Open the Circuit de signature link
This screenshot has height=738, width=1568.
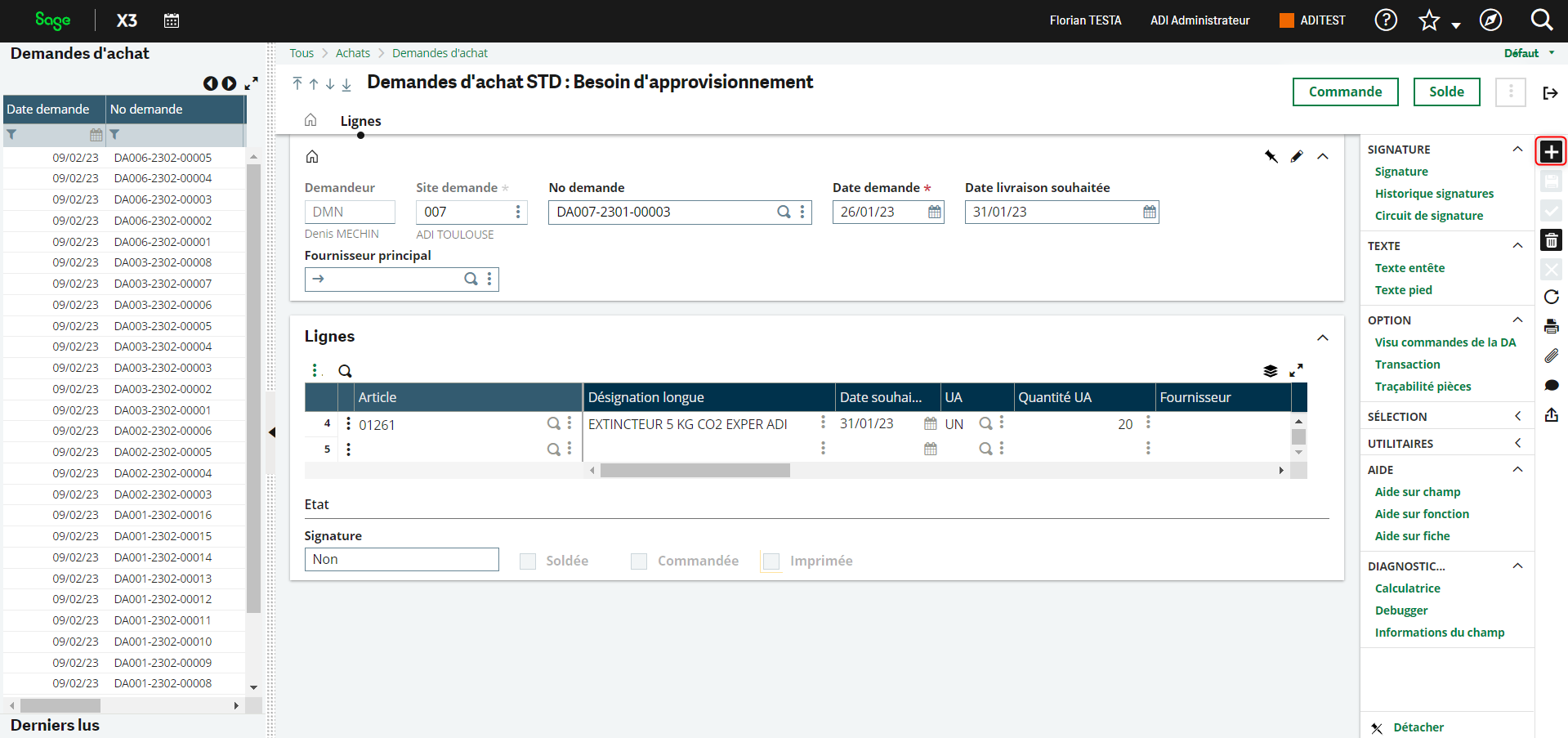[x=1428, y=216]
